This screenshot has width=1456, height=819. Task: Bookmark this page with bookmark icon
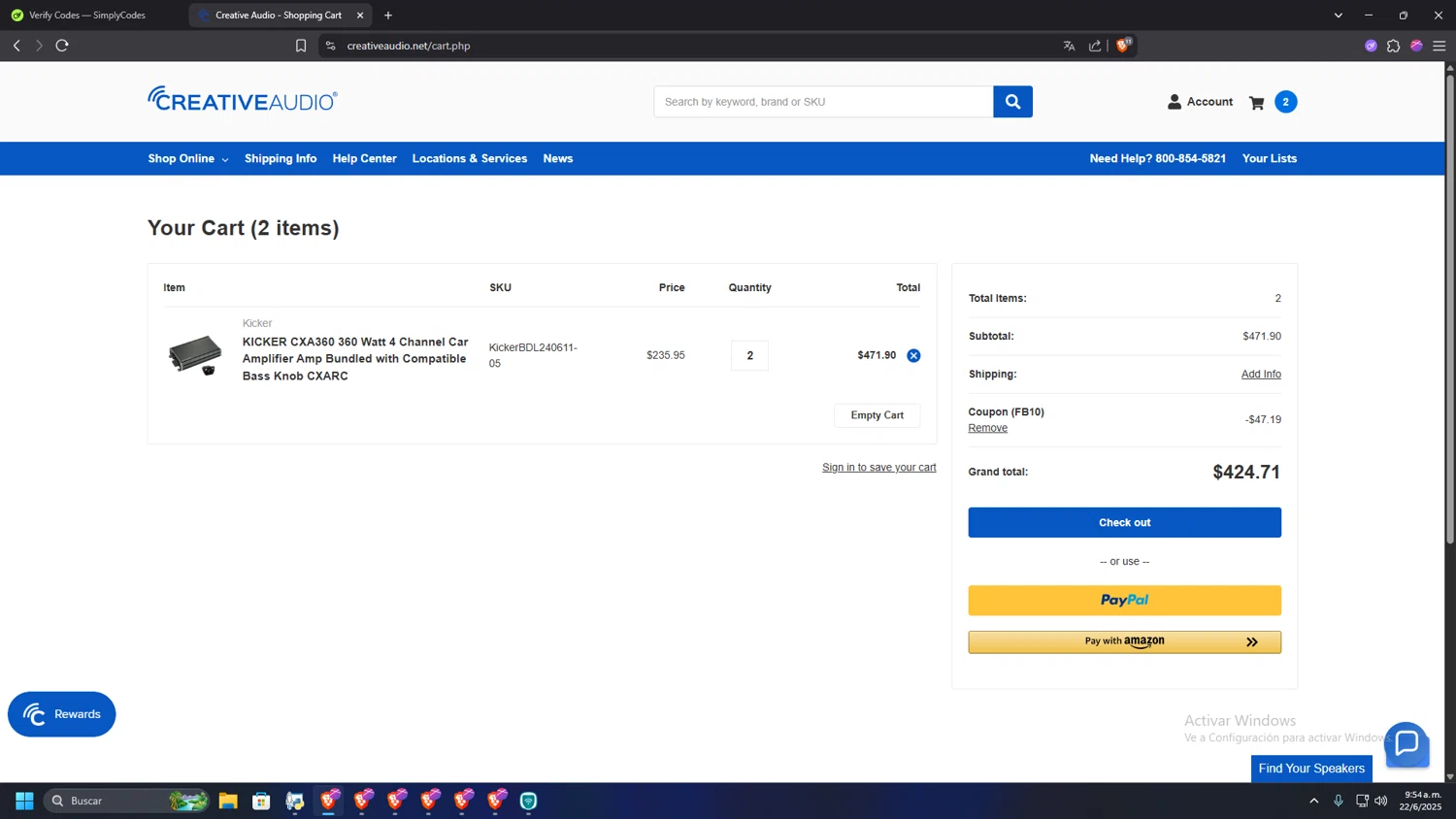301,46
